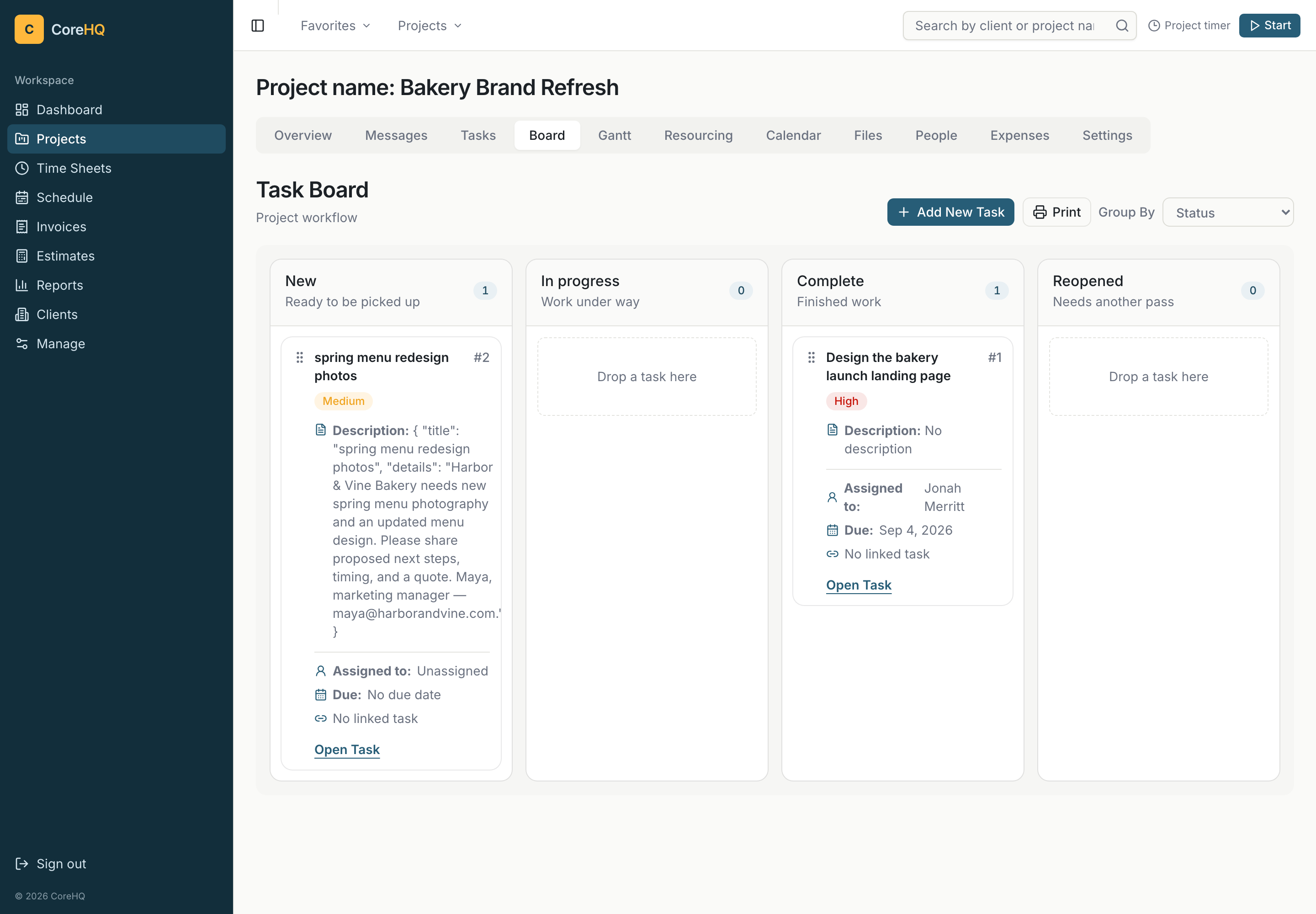Switch to the Overview tab
Image resolution: width=1316 pixels, height=914 pixels.
303,135
